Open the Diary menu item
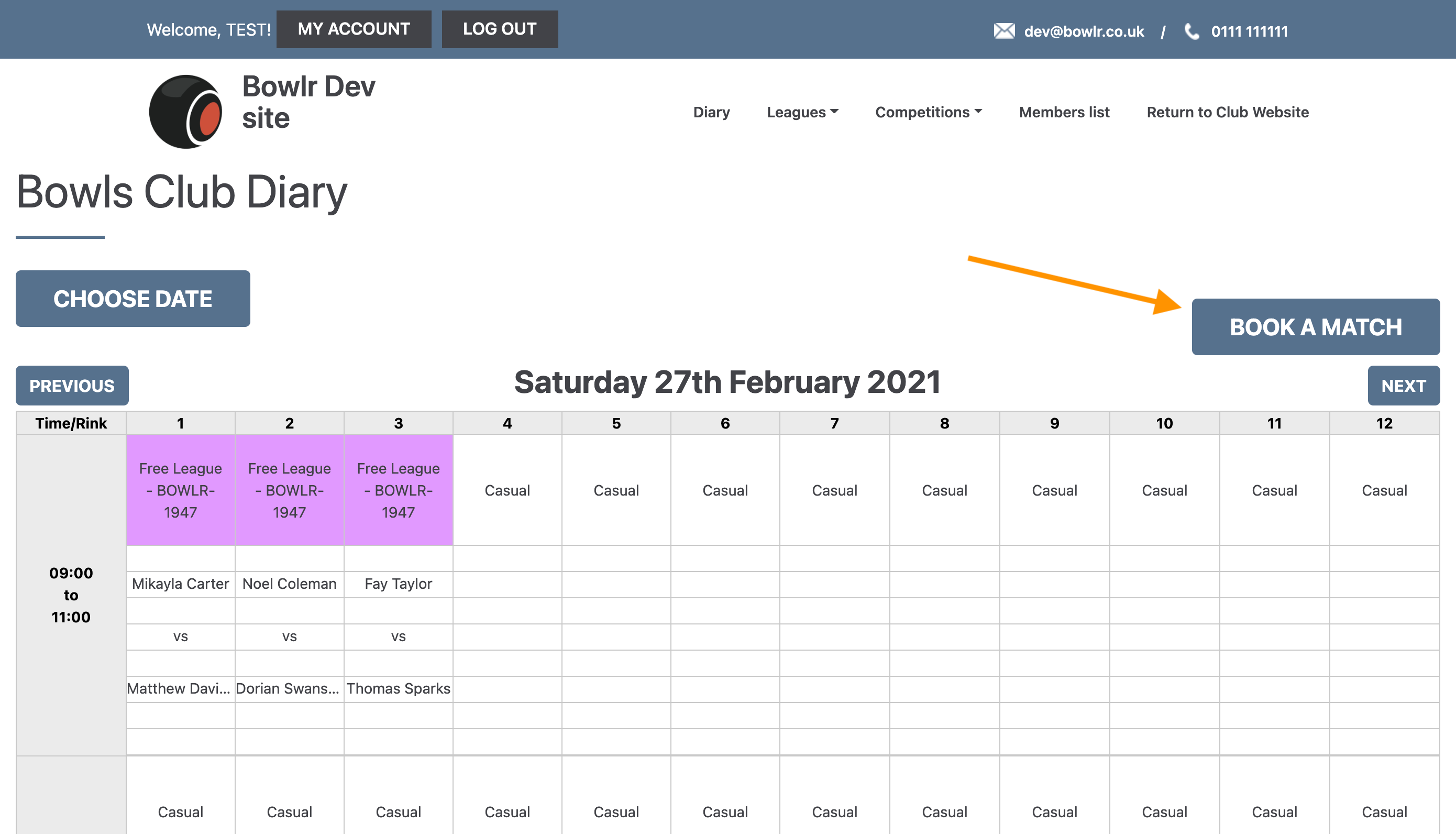1456x834 pixels. click(x=711, y=112)
